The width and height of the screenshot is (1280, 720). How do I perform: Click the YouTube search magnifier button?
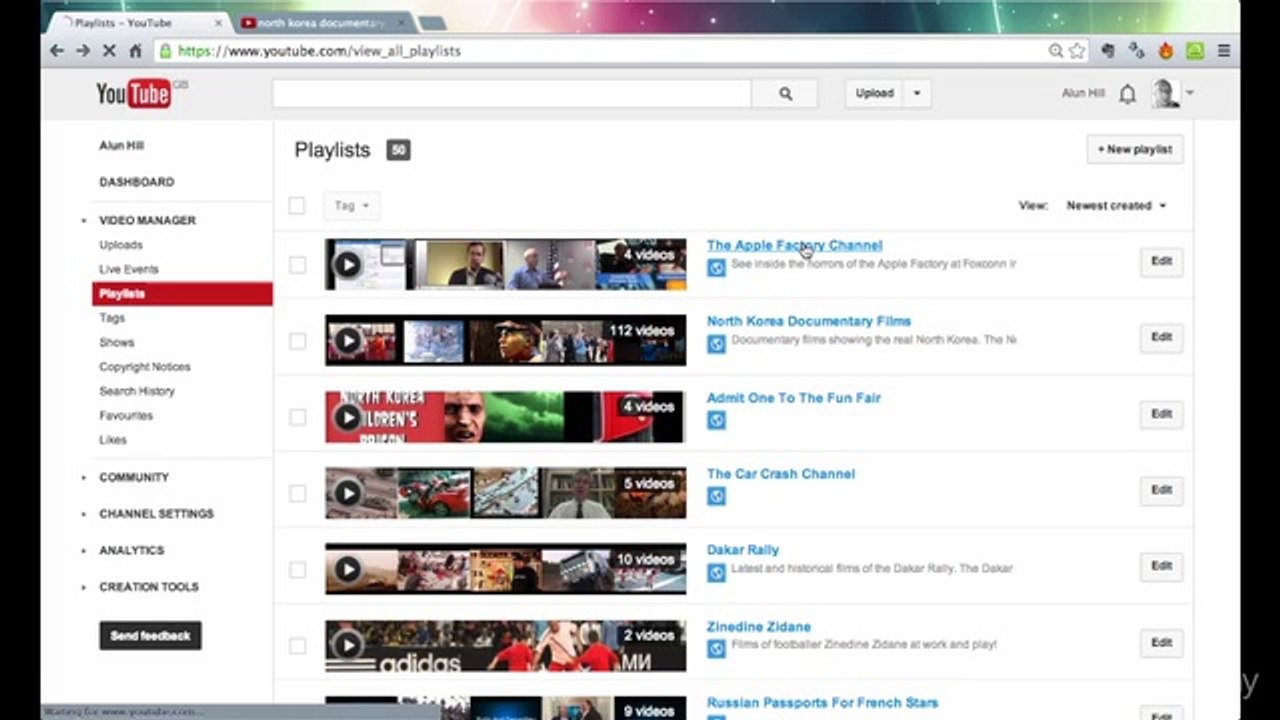pos(785,94)
